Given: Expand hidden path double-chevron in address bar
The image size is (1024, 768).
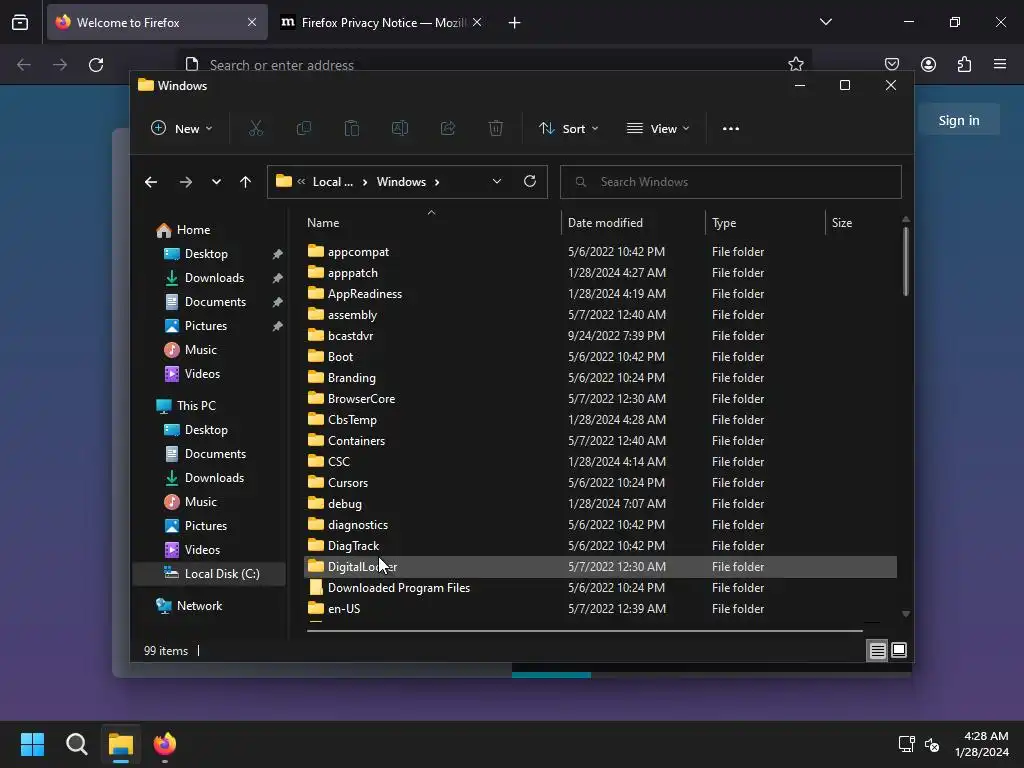Looking at the screenshot, I should click(301, 182).
